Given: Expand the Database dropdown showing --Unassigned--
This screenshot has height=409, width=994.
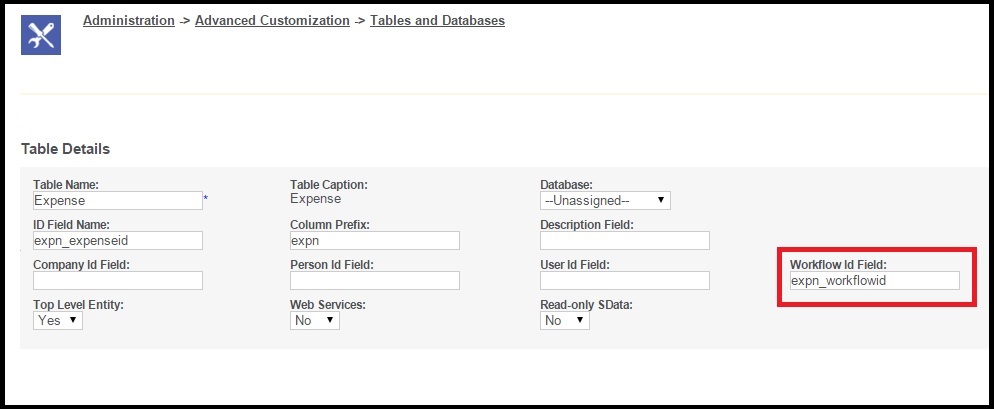Looking at the screenshot, I should click(604, 201).
